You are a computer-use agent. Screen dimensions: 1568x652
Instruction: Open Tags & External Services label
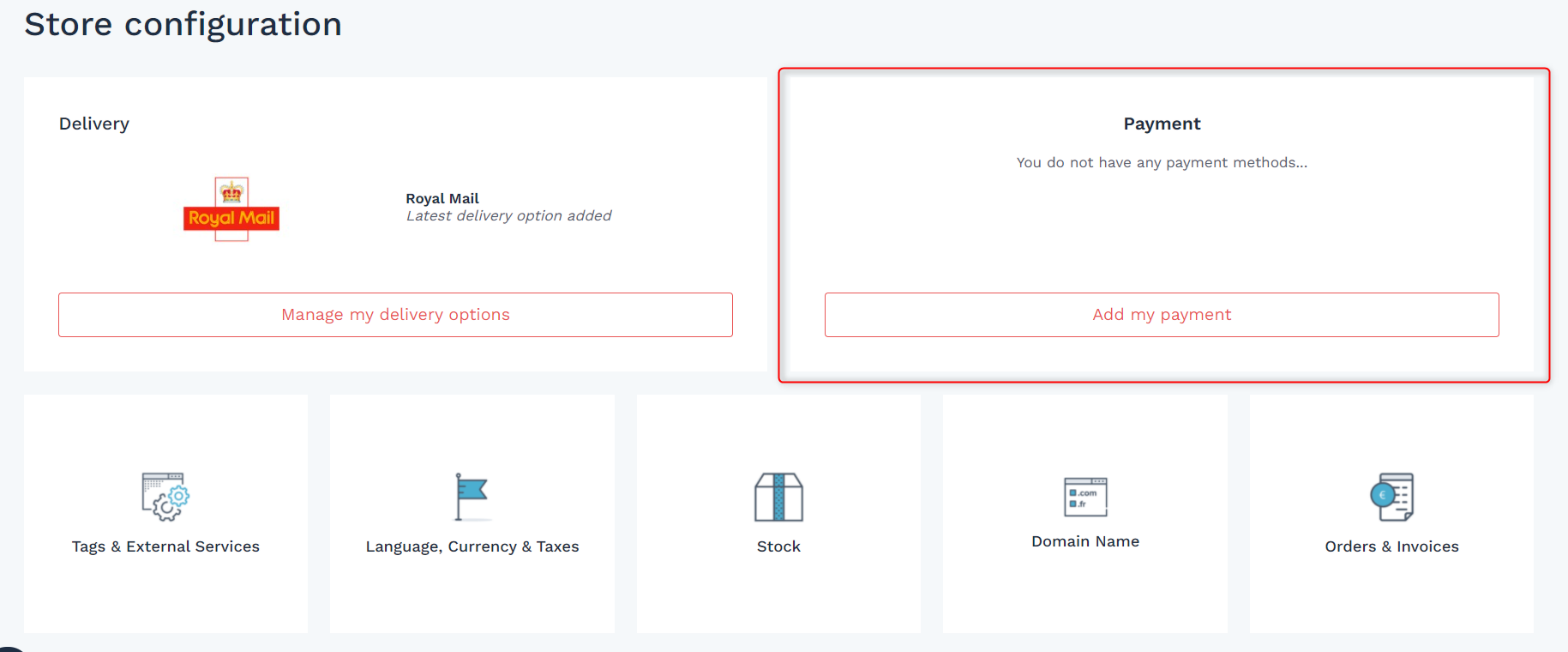(x=165, y=546)
